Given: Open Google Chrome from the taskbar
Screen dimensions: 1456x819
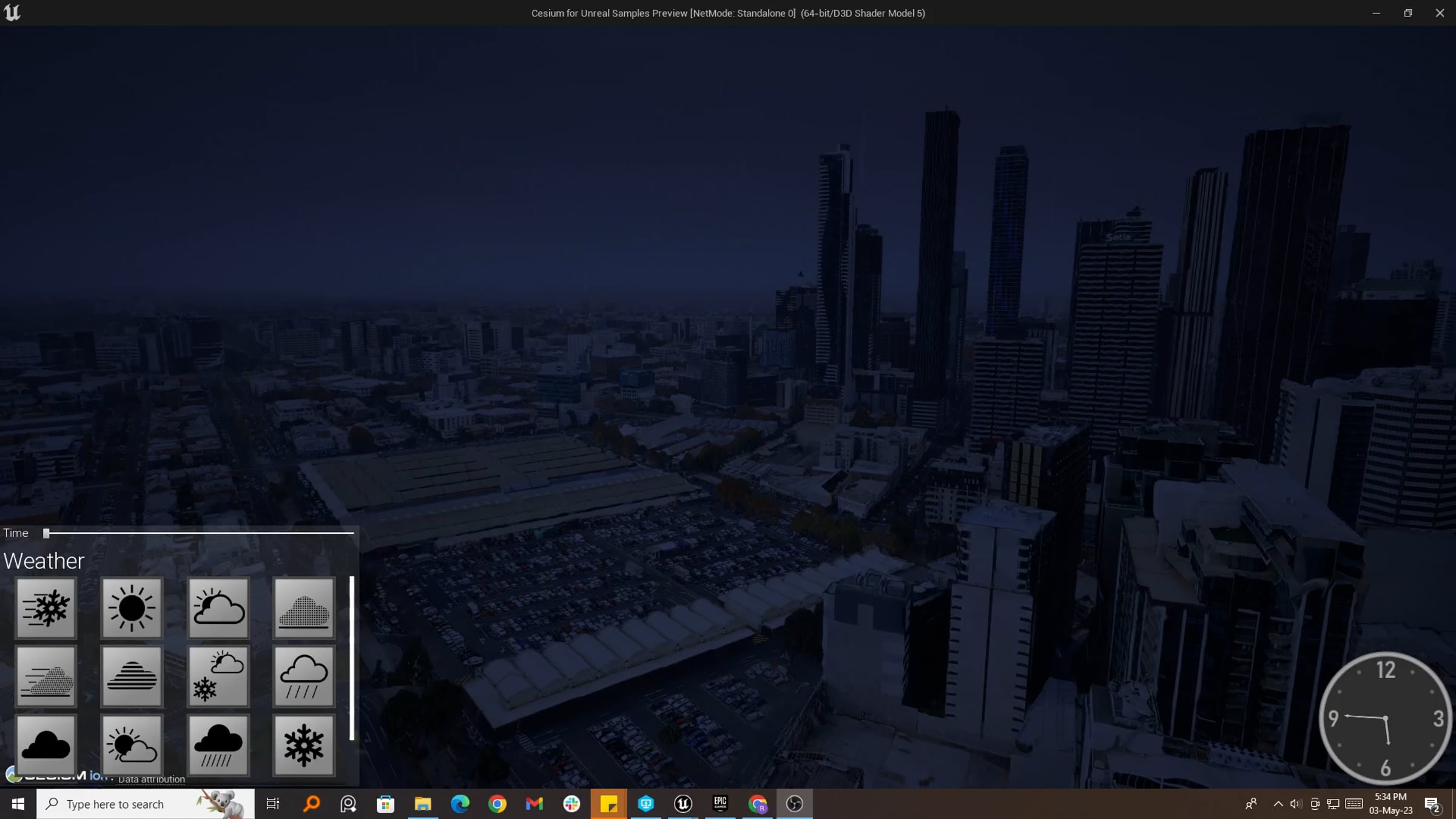Looking at the screenshot, I should click(497, 804).
